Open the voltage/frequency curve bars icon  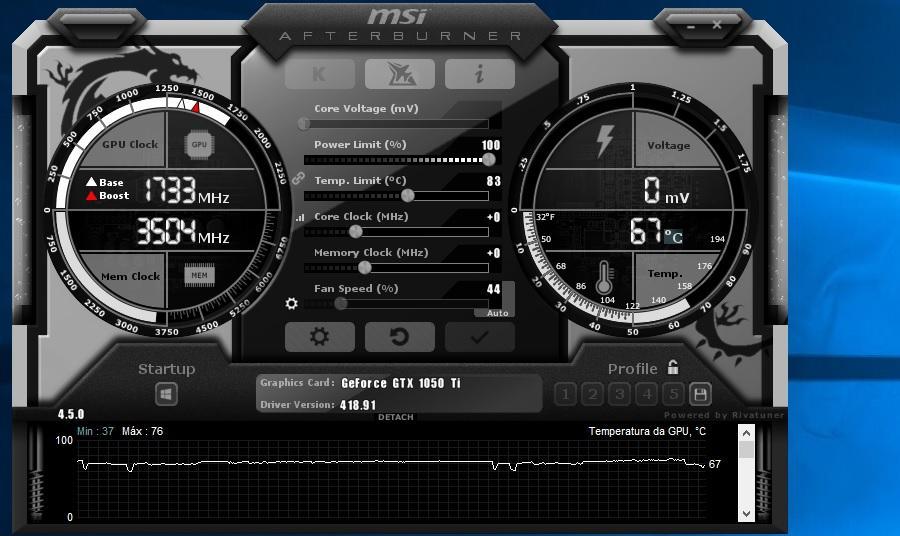300,217
